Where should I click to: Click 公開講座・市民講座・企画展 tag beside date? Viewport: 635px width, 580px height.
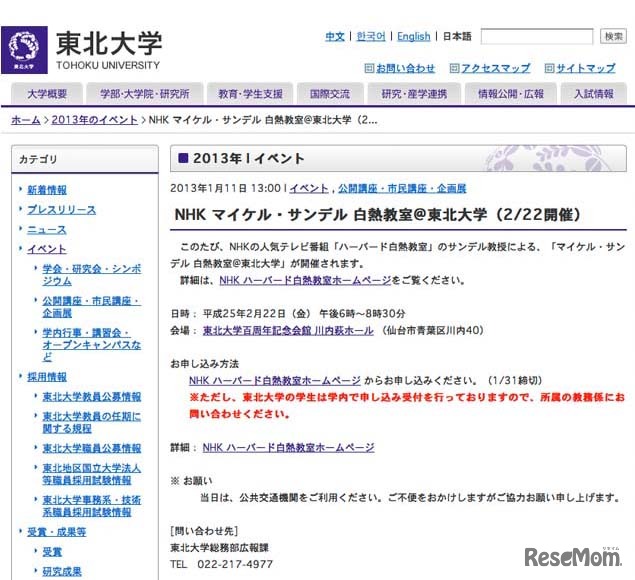[x=402, y=188]
